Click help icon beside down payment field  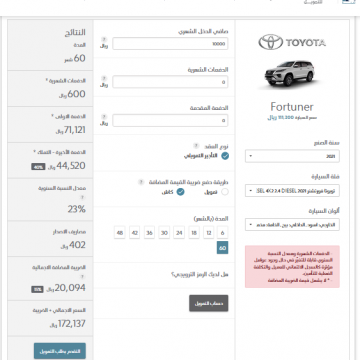104,117
